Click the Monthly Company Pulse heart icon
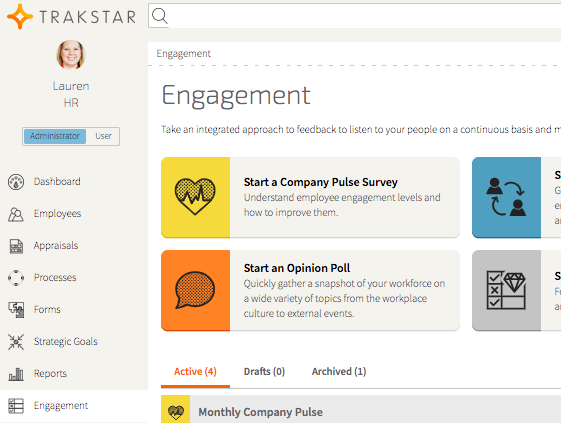 (176, 411)
